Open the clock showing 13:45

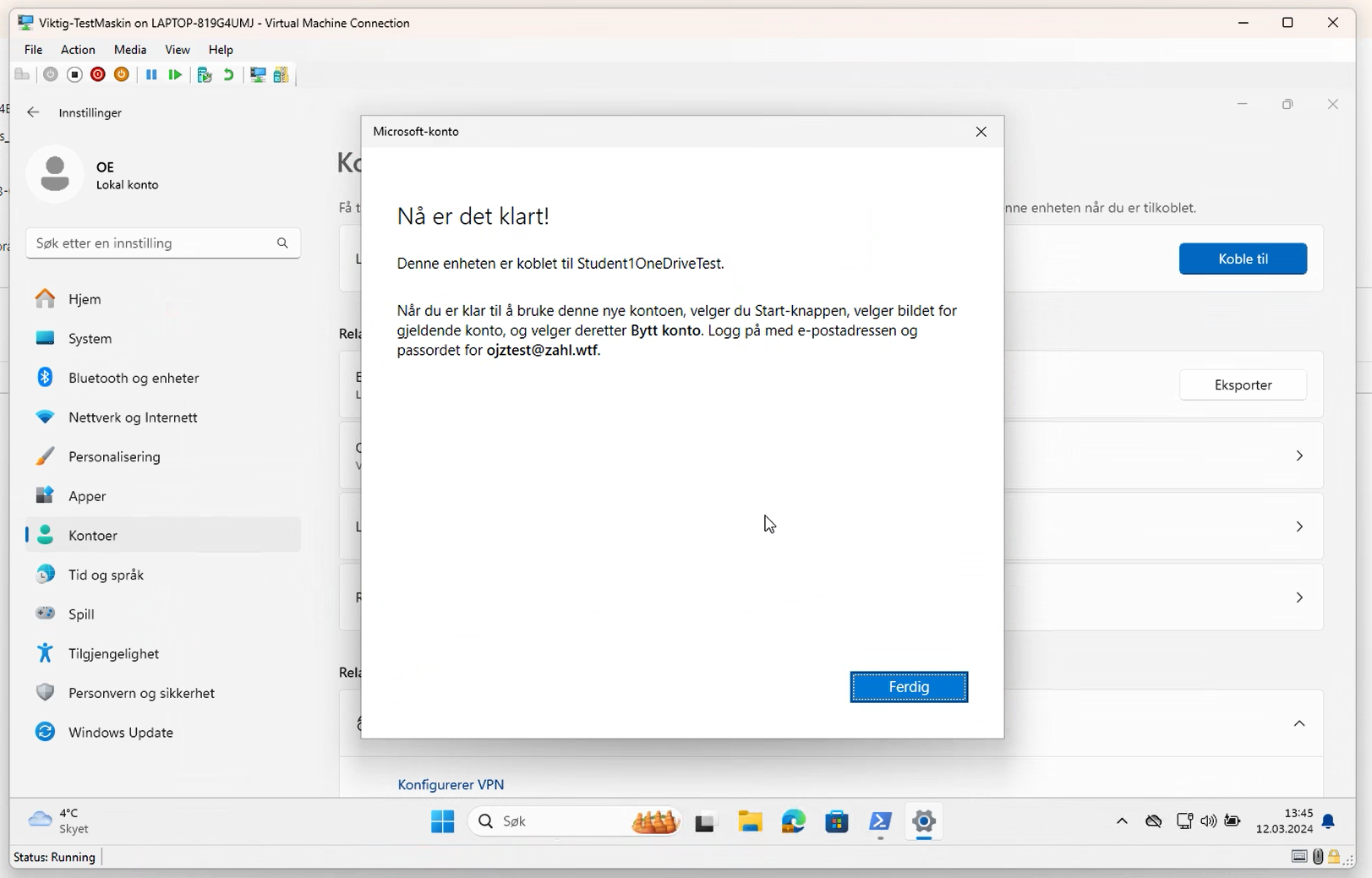pyautogui.click(x=1284, y=821)
